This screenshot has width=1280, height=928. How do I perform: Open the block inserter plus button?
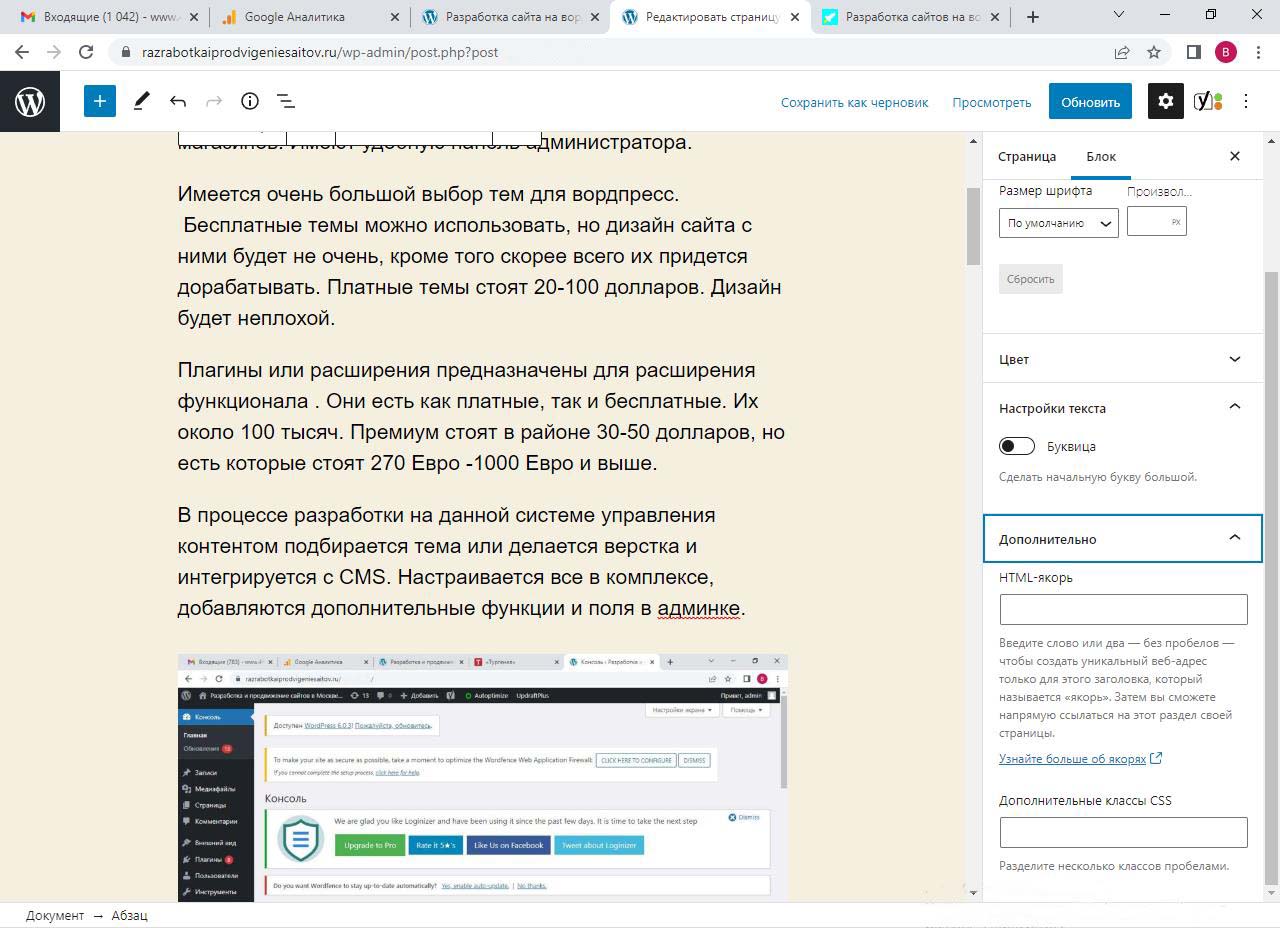100,101
